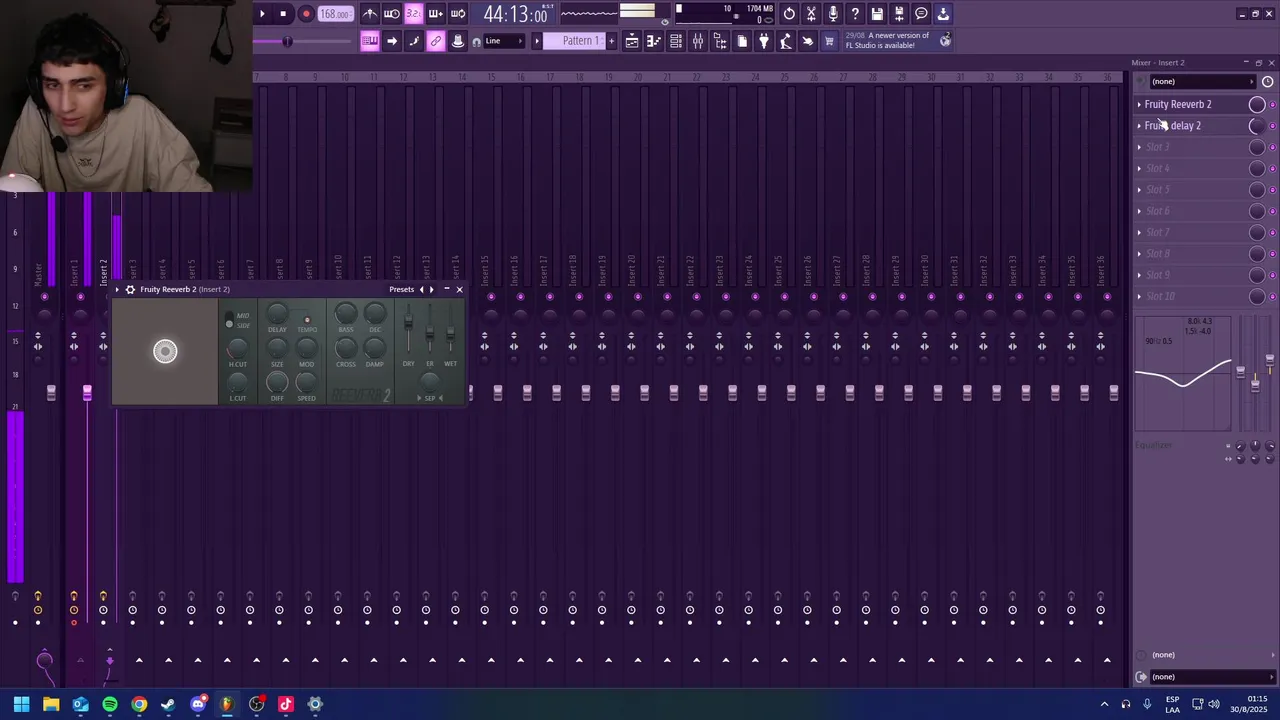Open the Playlist view icon
This screenshot has height=720, width=1280.
[632, 41]
